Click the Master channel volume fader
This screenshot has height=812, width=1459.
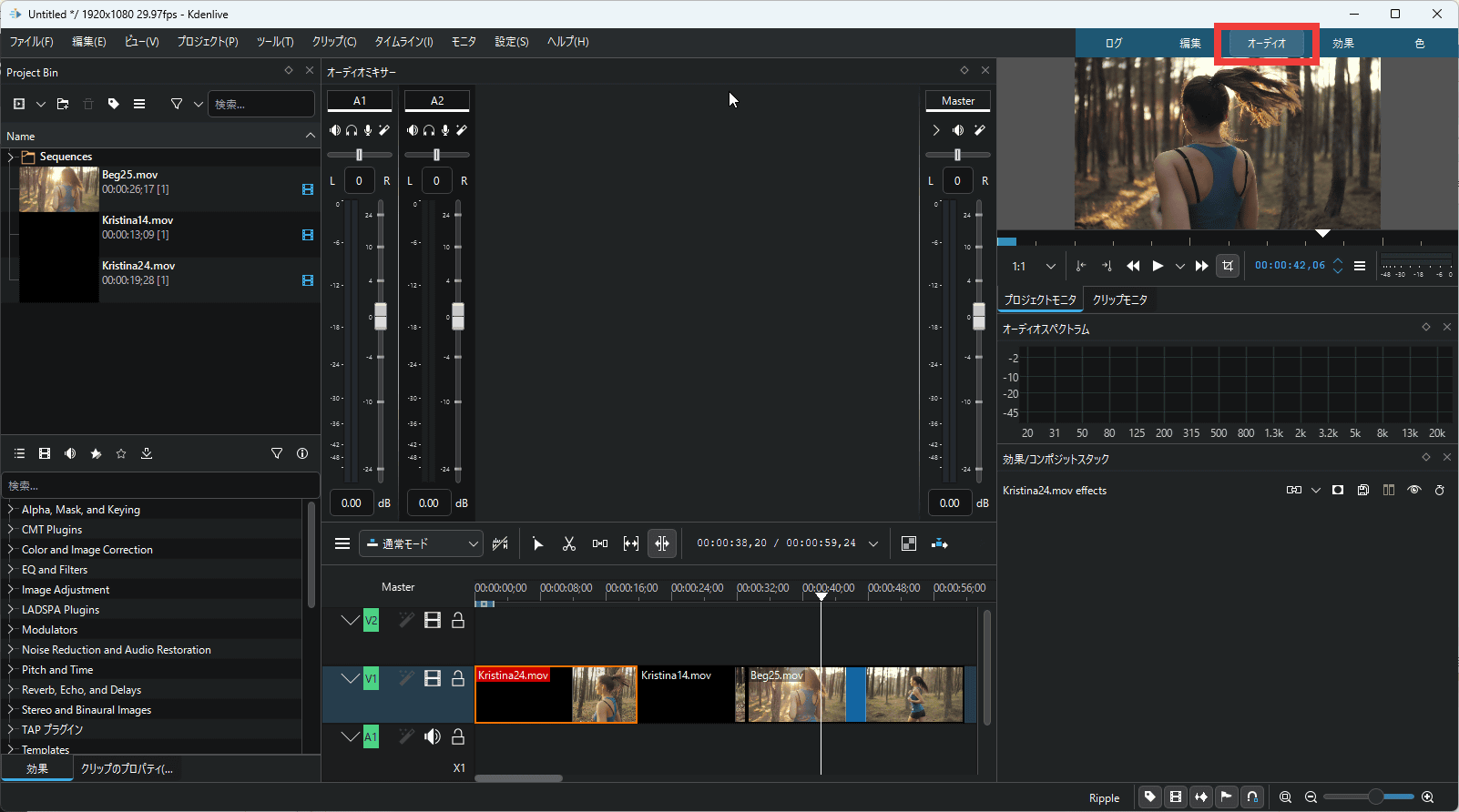(x=979, y=316)
